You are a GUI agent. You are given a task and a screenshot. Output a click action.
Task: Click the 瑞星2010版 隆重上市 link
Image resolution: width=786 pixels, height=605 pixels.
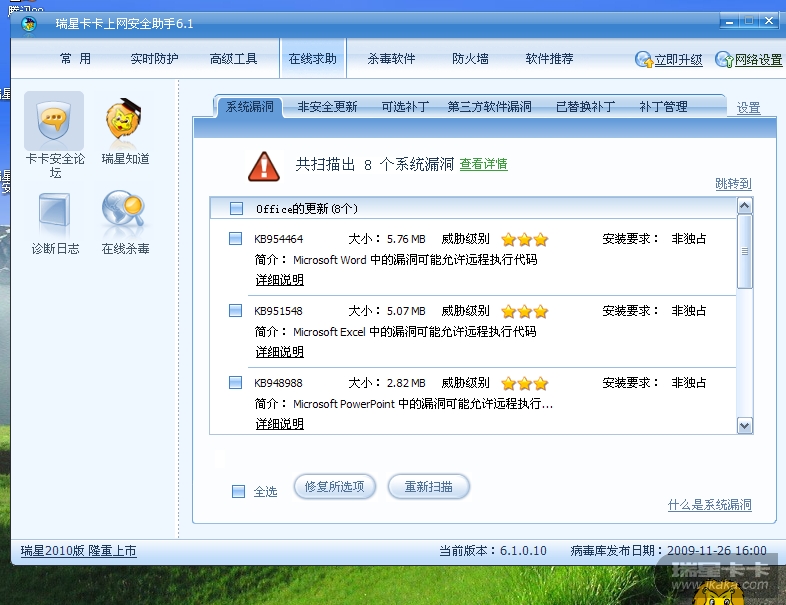[x=78, y=551]
